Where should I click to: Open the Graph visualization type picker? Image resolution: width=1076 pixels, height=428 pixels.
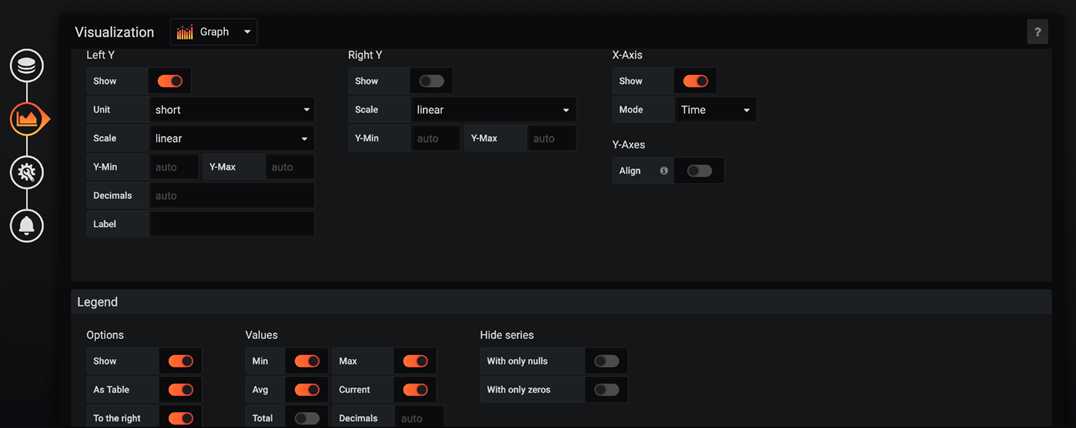tap(214, 32)
